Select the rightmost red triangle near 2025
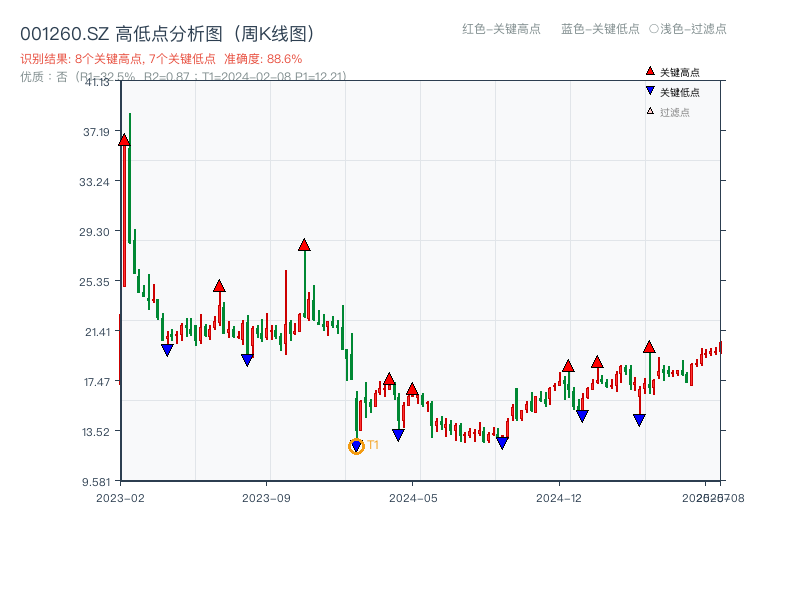 [x=650, y=349]
